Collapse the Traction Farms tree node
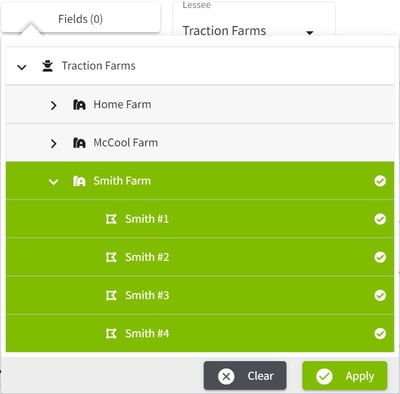400x394 pixels. 22,67
